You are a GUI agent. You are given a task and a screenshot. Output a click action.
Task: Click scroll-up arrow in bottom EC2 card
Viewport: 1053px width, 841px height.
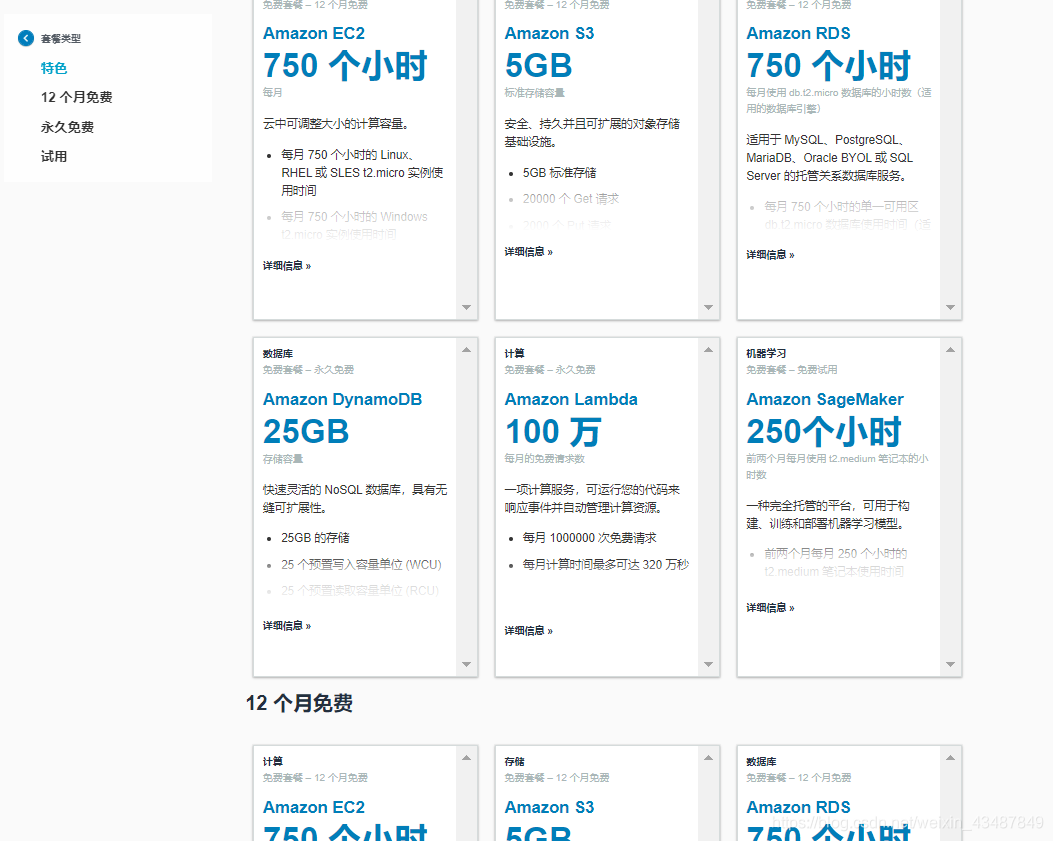[466, 758]
